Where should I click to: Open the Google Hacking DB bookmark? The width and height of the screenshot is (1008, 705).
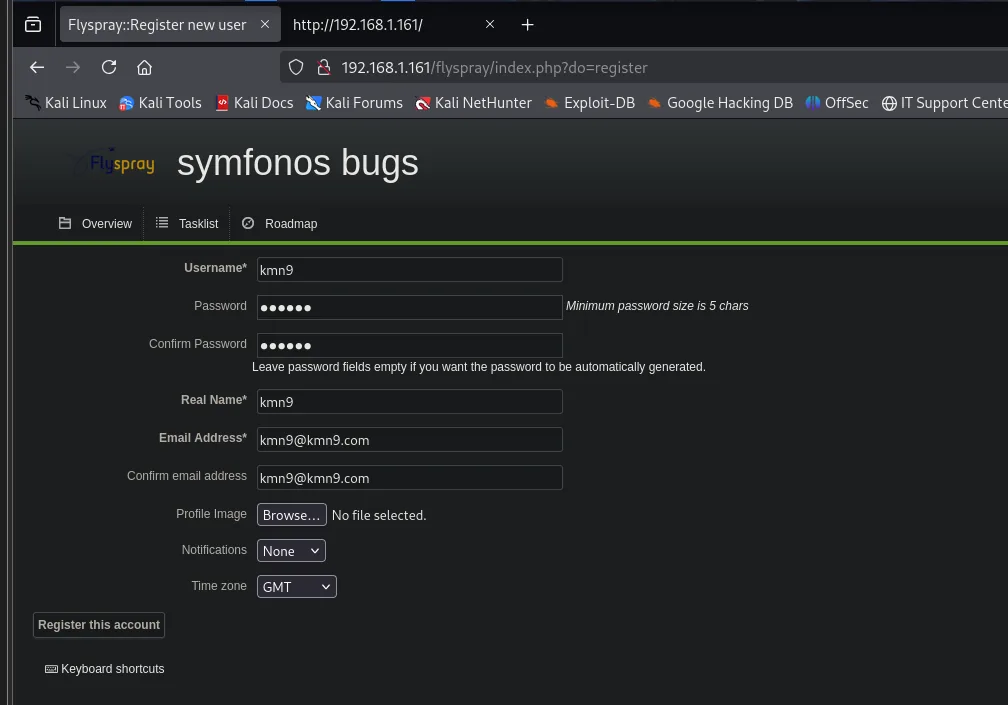coord(720,103)
